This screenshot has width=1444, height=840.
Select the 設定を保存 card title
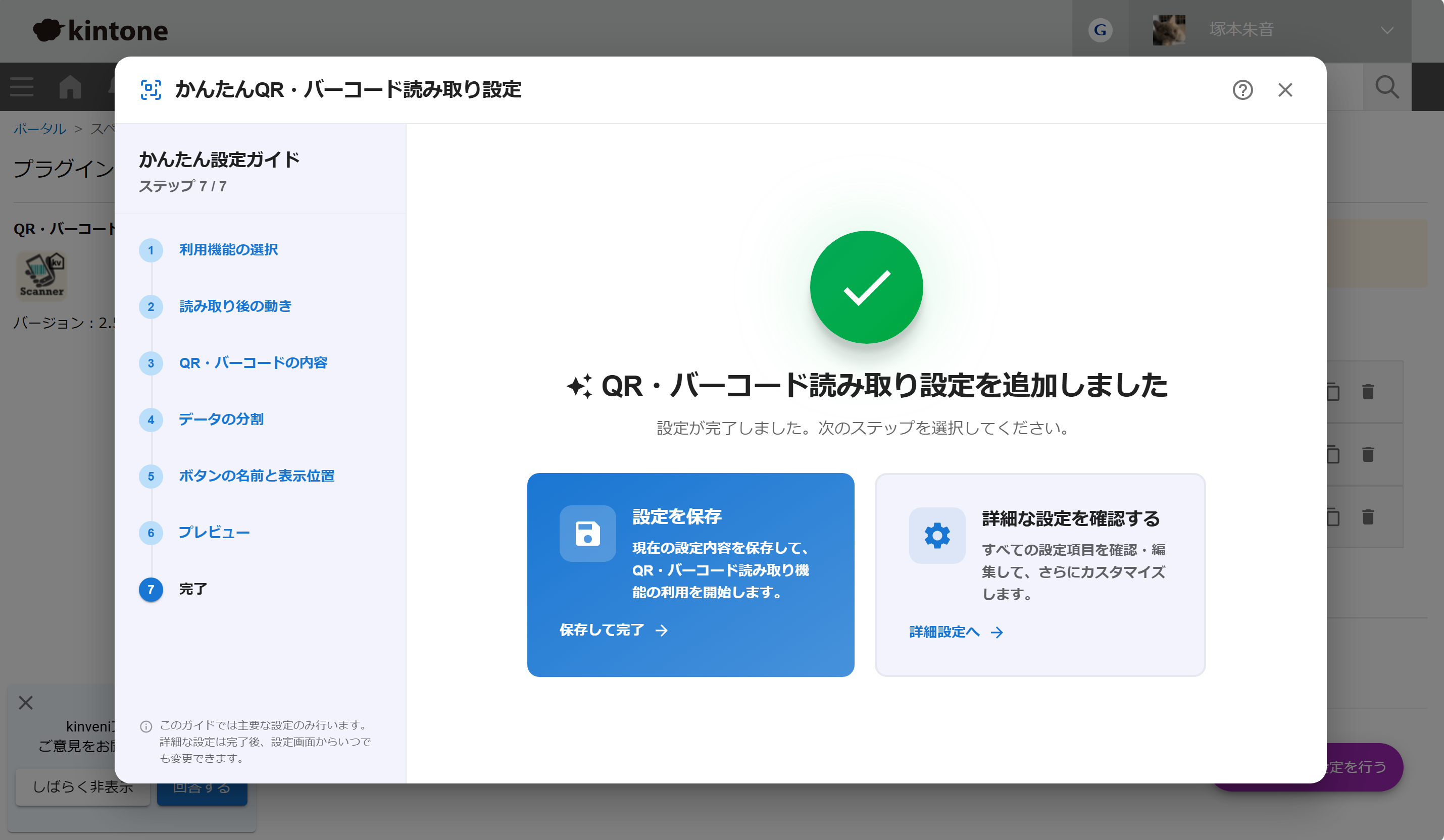coord(677,516)
